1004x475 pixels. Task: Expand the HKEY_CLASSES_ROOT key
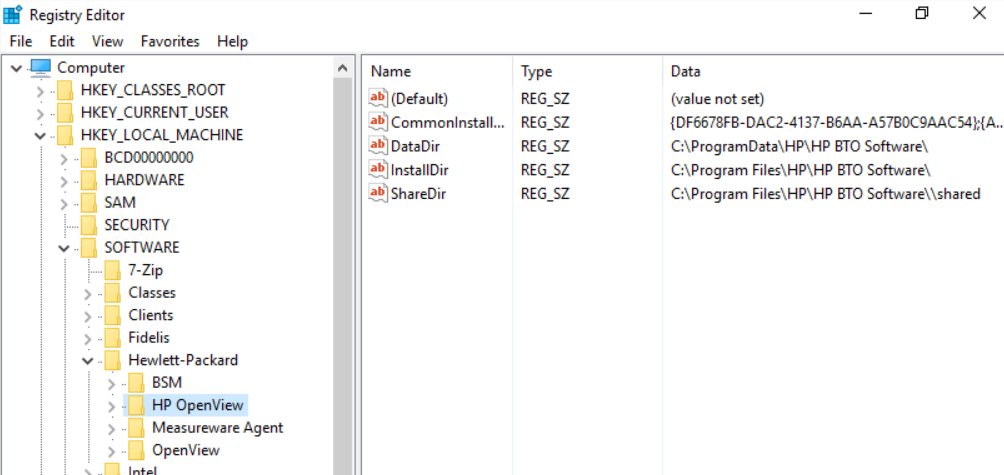click(x=40, y=91)
